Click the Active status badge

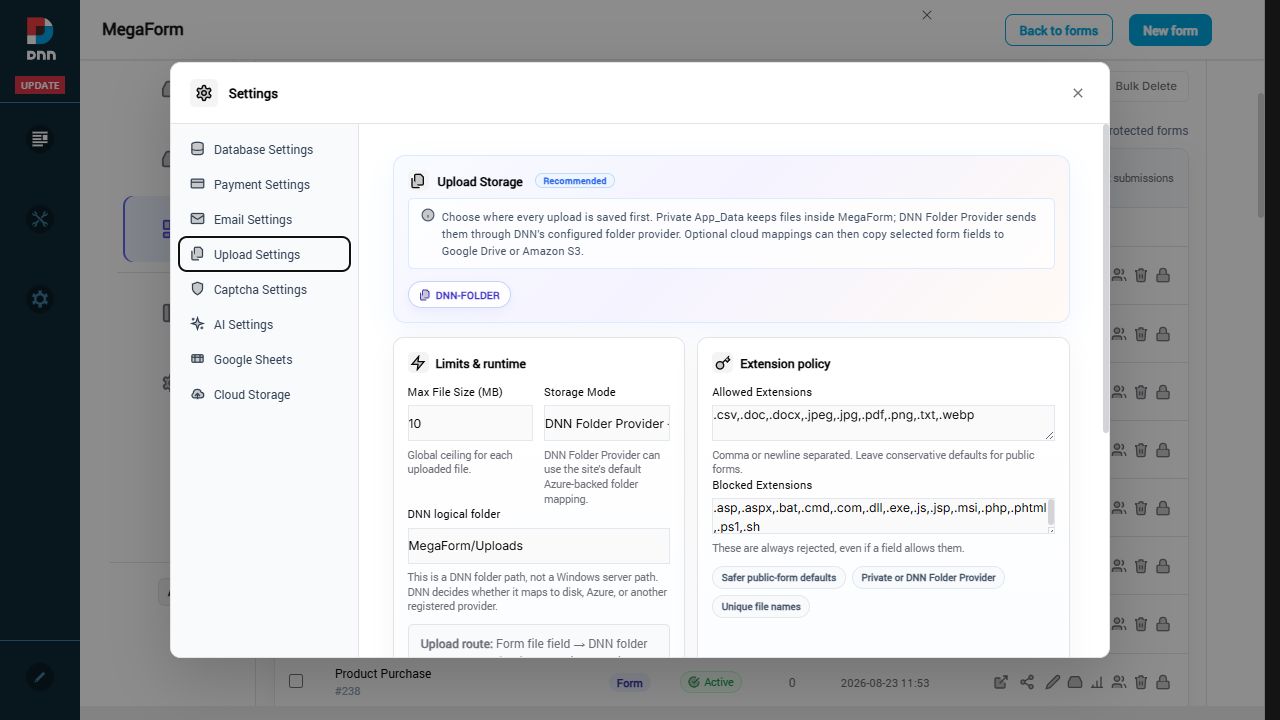pos(710,683)
